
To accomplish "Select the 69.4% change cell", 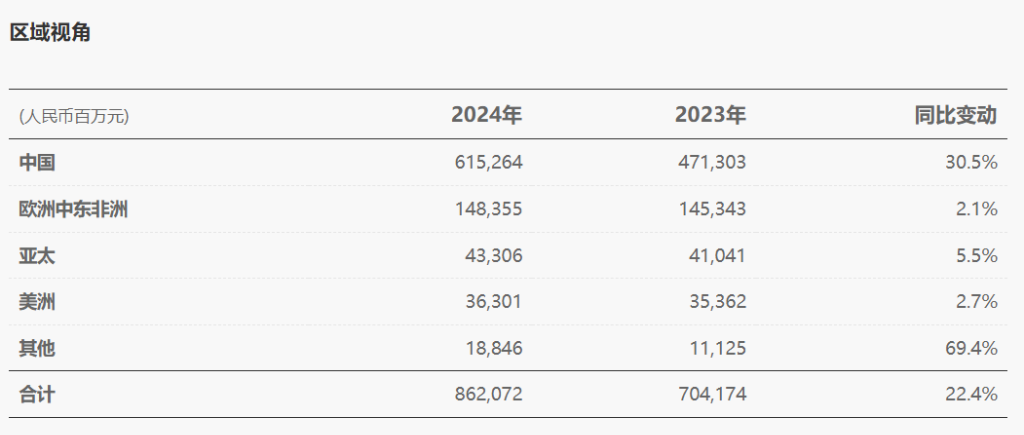I will (x=971, y=348).
